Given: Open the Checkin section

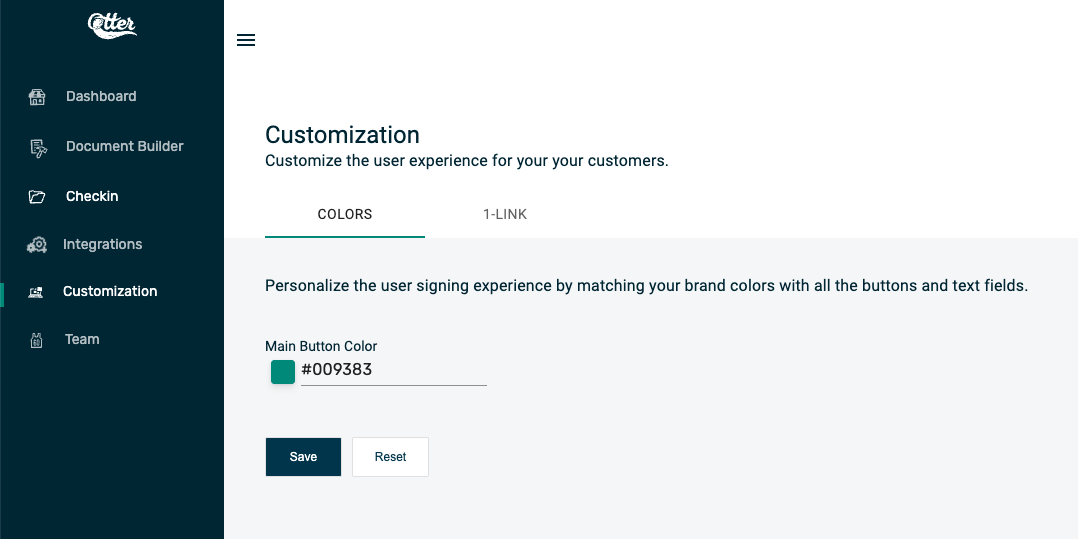Looking at the screenshot, I should [92, 196].
